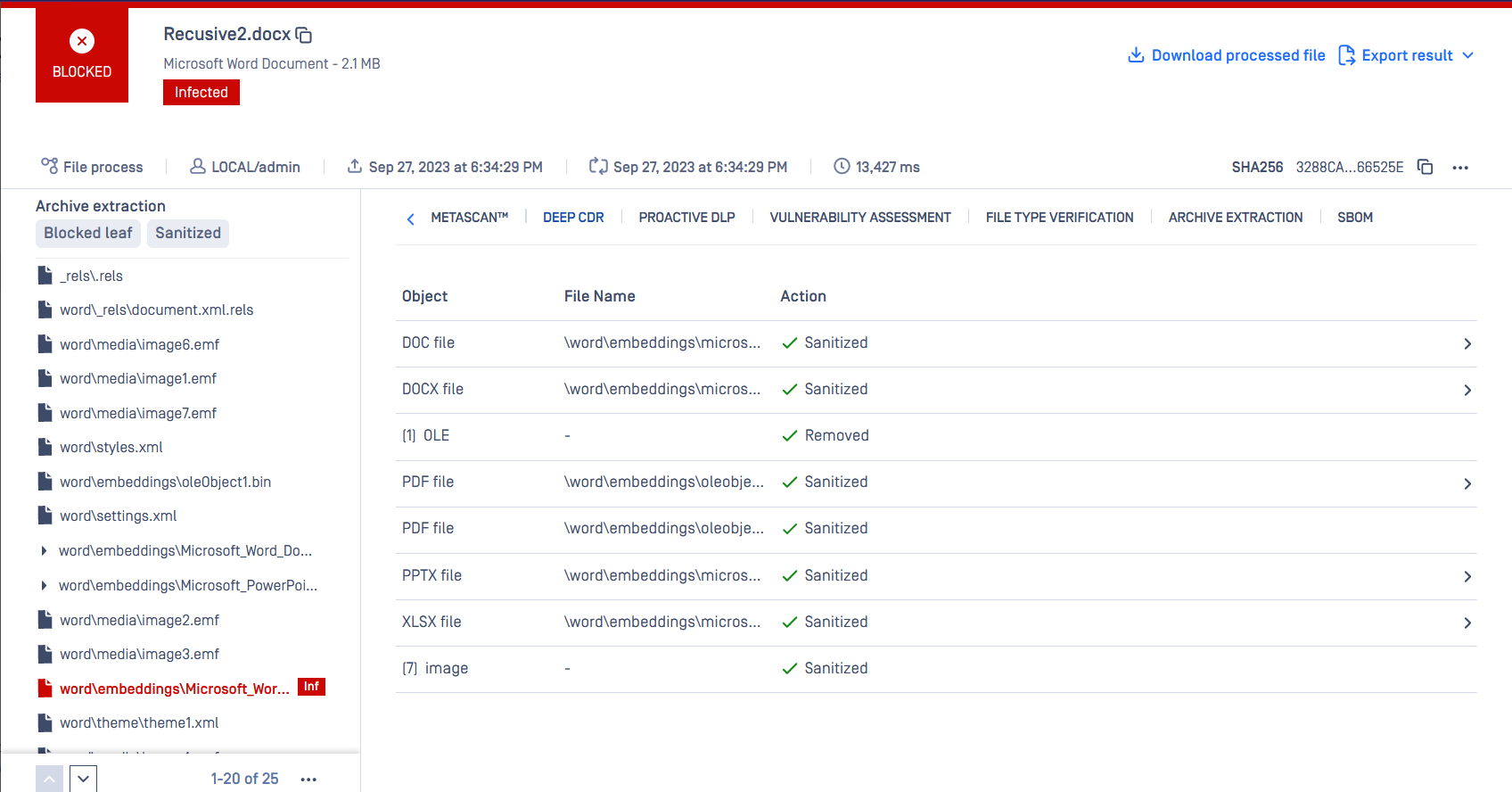This screenshot has height=792, width=1512.
Task: Expand the word\embeddings\Microsoft_Word_Do... tree node
Action: (x=44, y=551)
